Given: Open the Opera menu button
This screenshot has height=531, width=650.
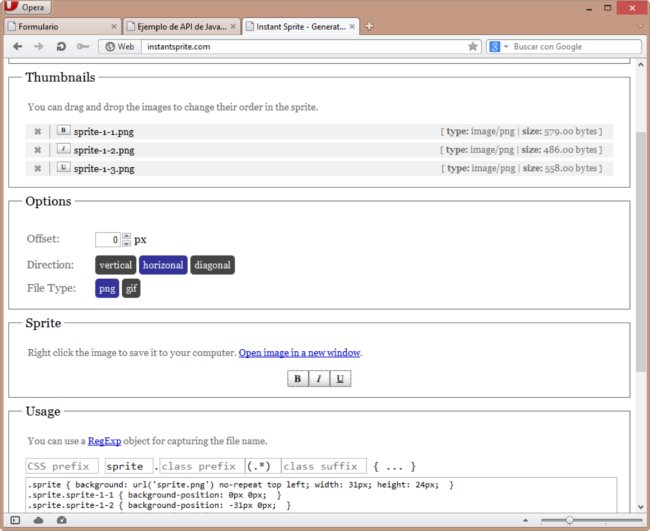Looking at the screenshot, I should coord(27,7).
